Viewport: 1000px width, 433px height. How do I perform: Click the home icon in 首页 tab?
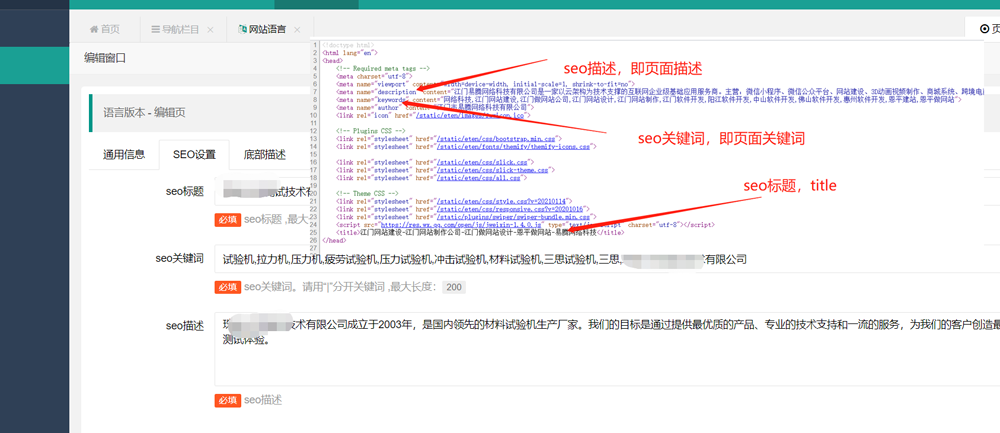coord(94,29)
